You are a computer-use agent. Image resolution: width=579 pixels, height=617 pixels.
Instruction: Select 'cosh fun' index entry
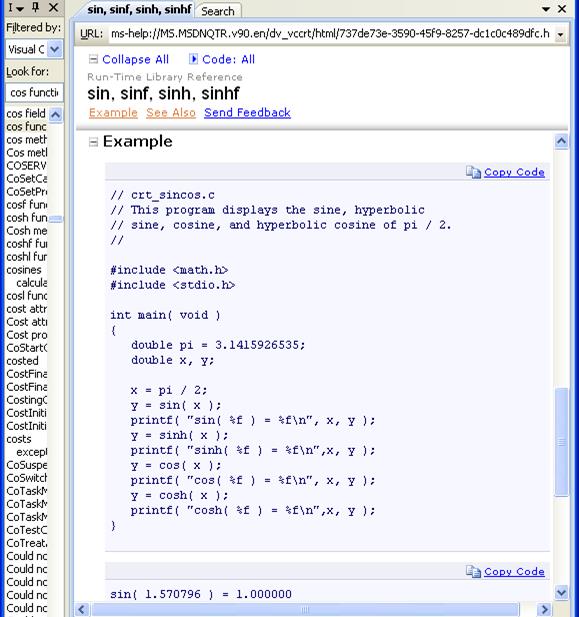[x=26, y=218]
